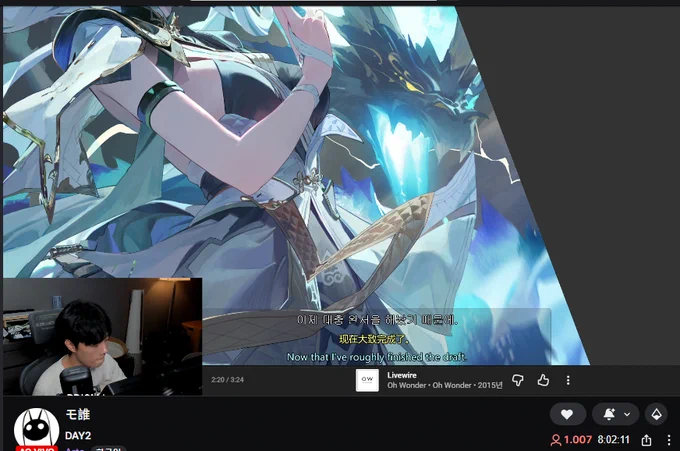Expand the notification options chevron

[627, 414]
